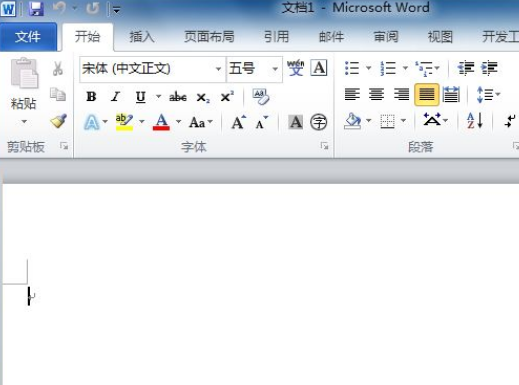The height and width of the screenshot is (385, 519).
Task: Apply yellow text highlight color
Action: 124,122
